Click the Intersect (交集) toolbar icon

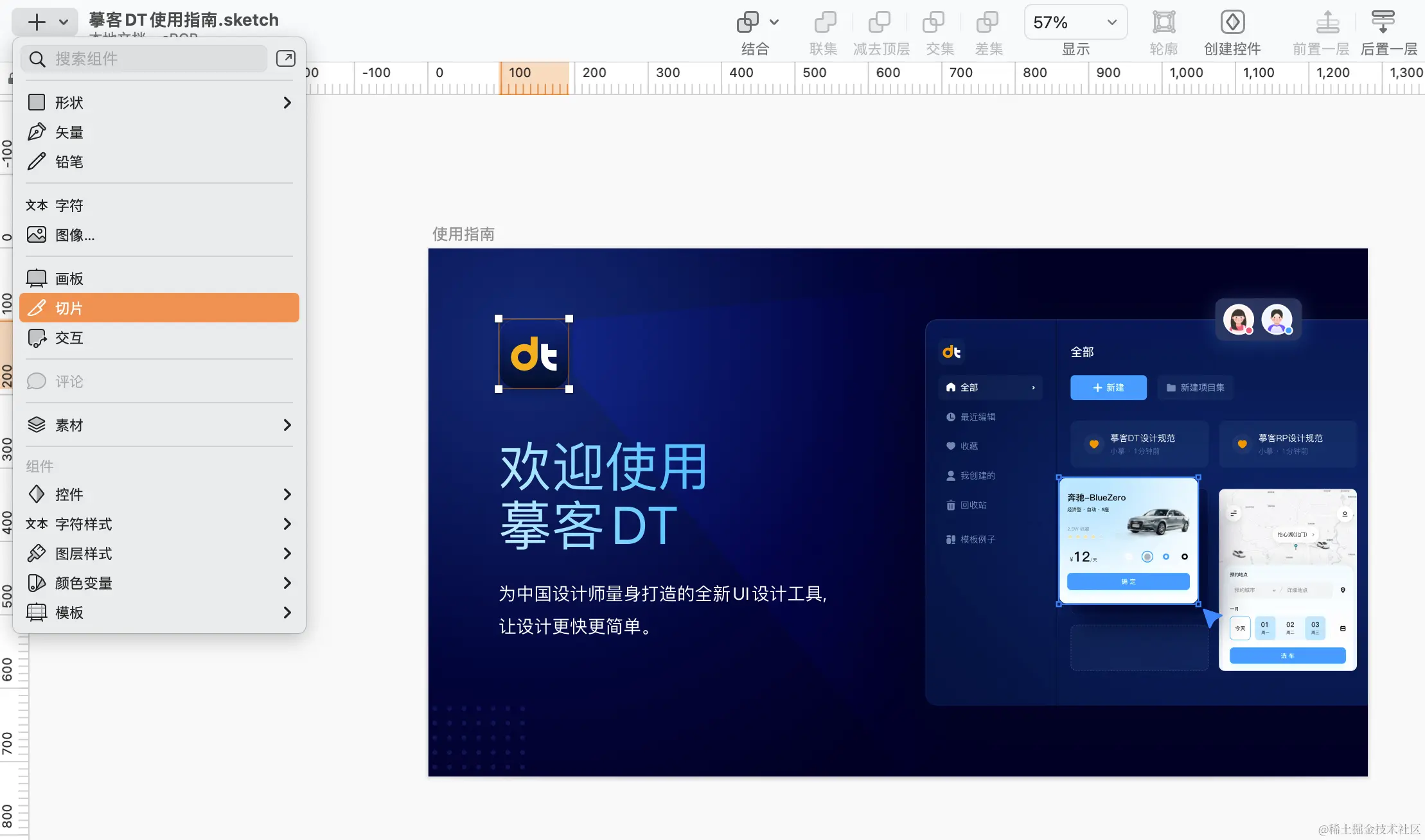(934, 23)
